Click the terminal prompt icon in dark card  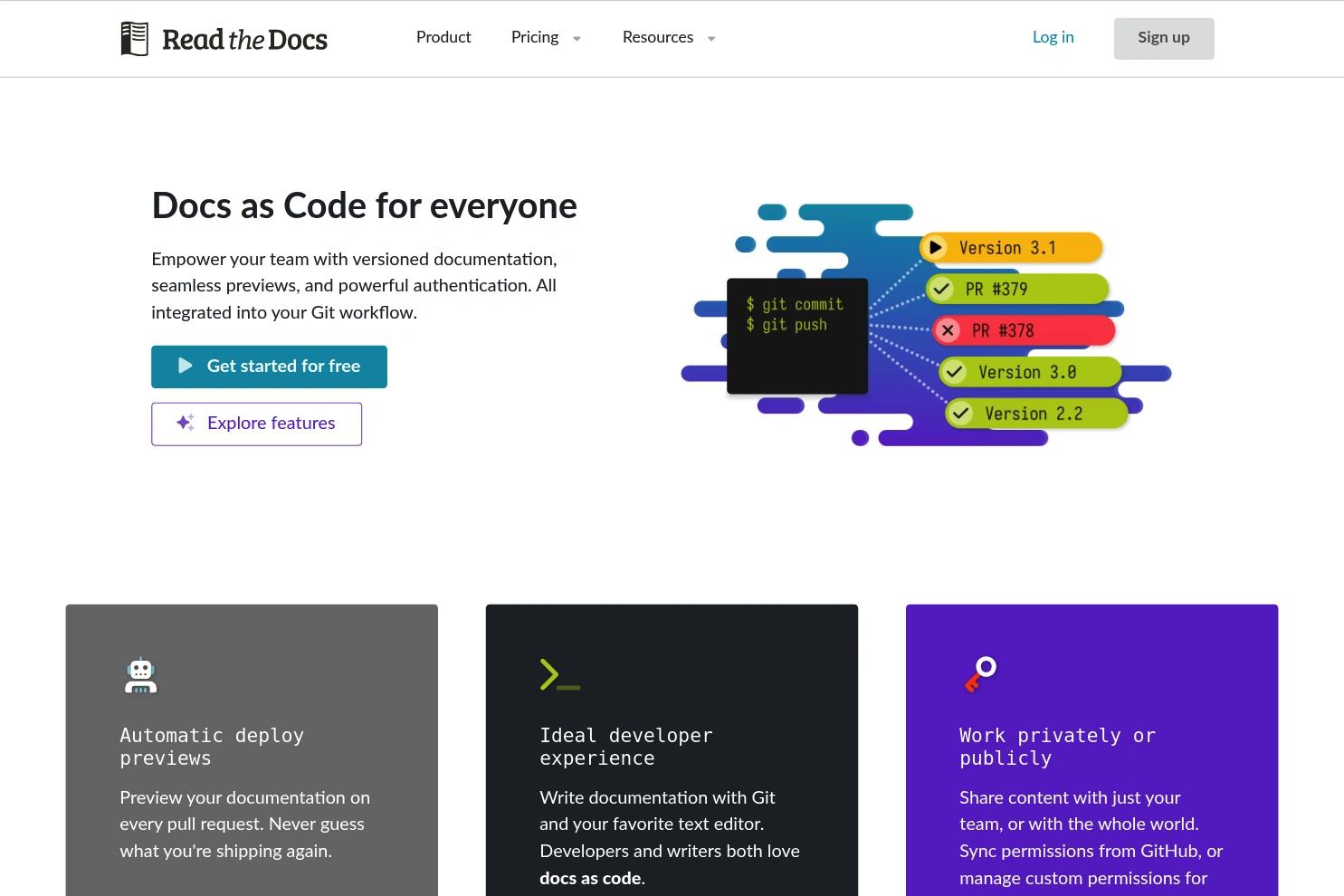click(x=558, y=674)
